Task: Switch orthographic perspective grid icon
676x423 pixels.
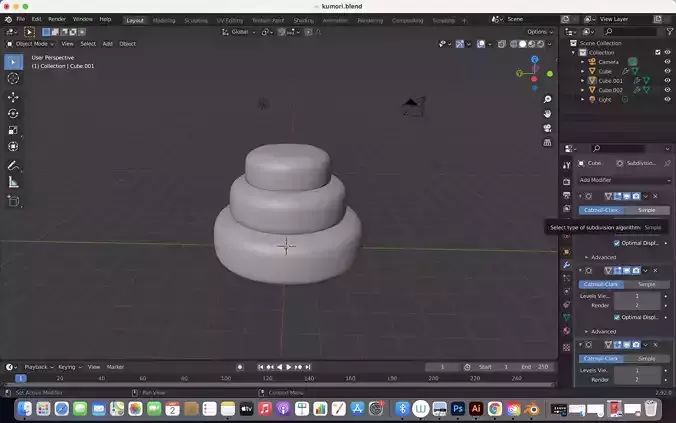Action: point(547,142)
